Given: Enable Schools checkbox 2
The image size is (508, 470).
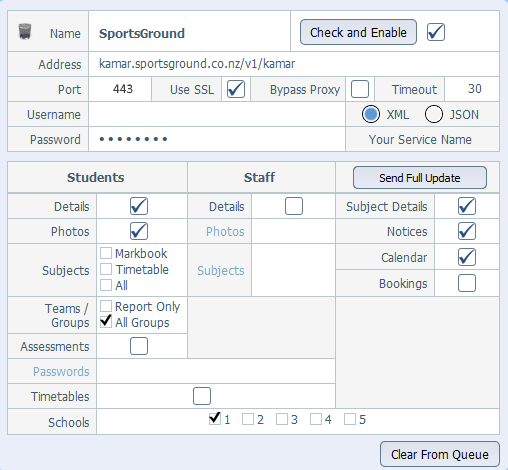Looking at the screenshot, I should (x=248, y=419).
